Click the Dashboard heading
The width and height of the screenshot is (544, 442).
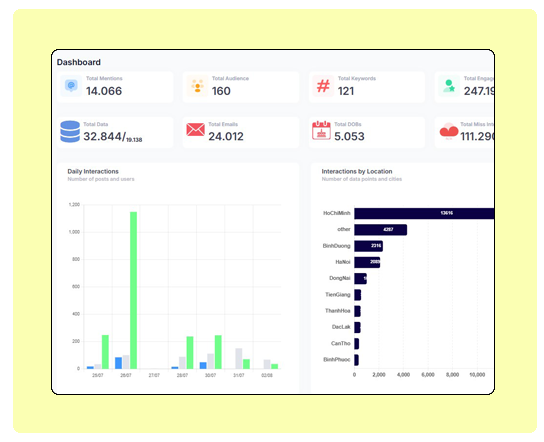(x=79, y=62)
